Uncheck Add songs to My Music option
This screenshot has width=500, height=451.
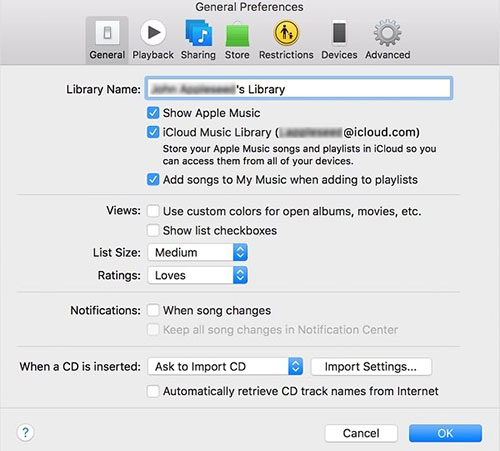tap(153, 180)
